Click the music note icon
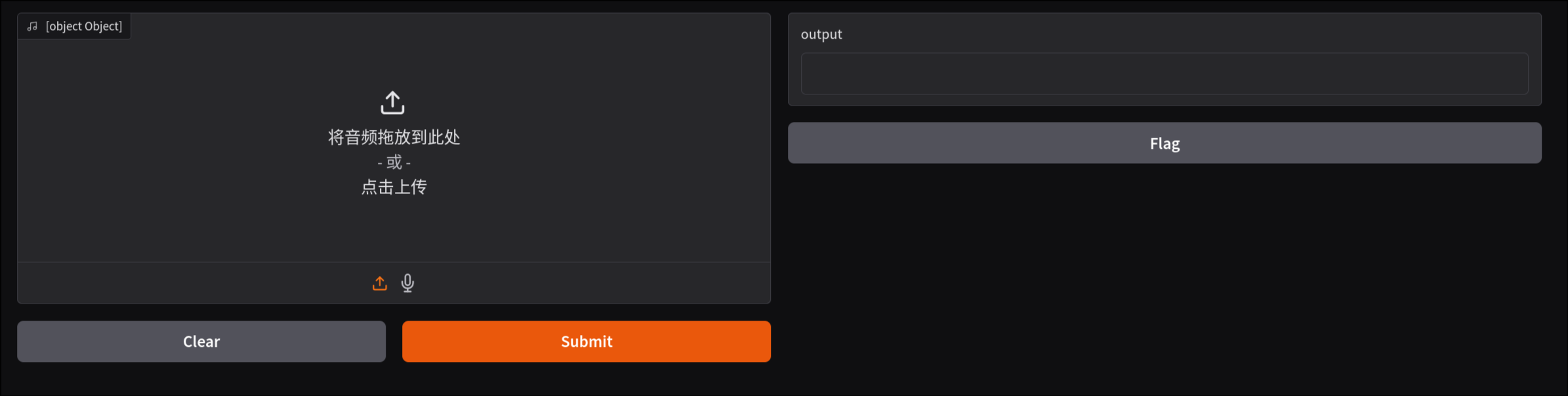 [x=32, y=26]
